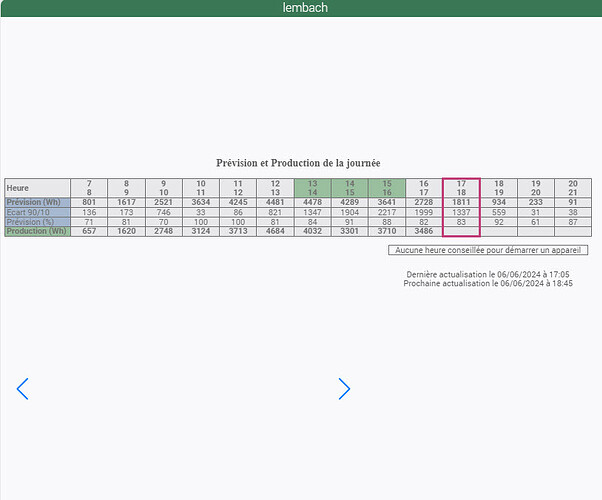Click the highlighted 14-15 hour column header

350,188
